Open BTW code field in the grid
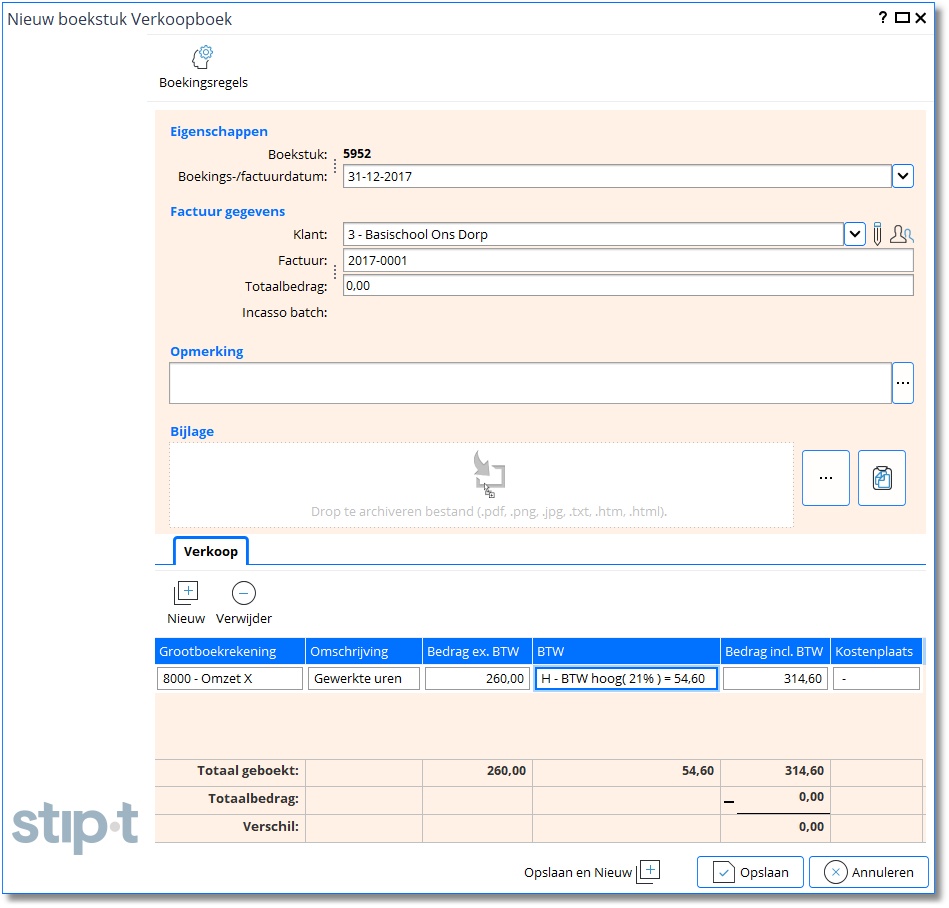 [626, 679]
